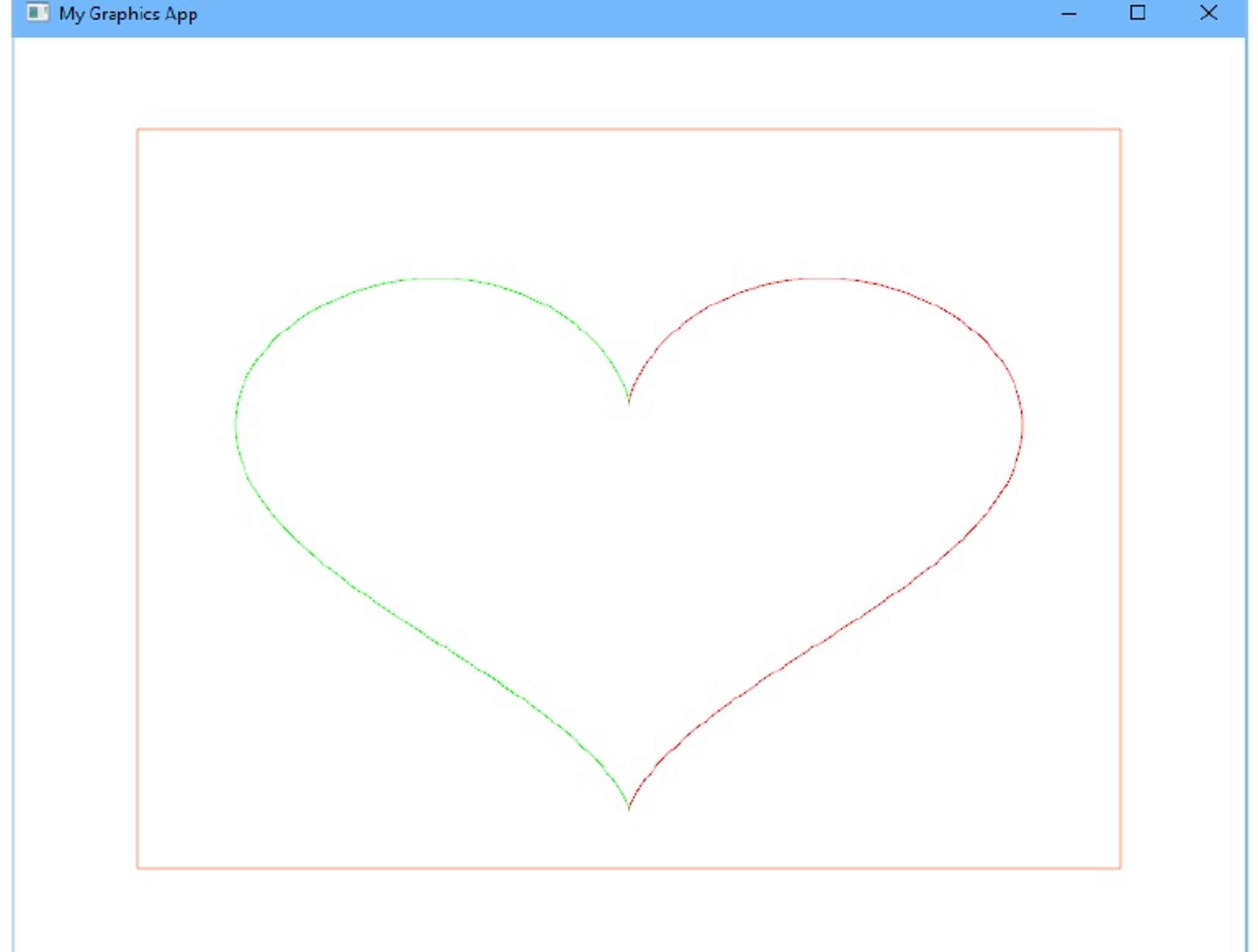Maximize the My Graphics App window
Viewport: 1258px width, 952px height.
pos(1137,13)
